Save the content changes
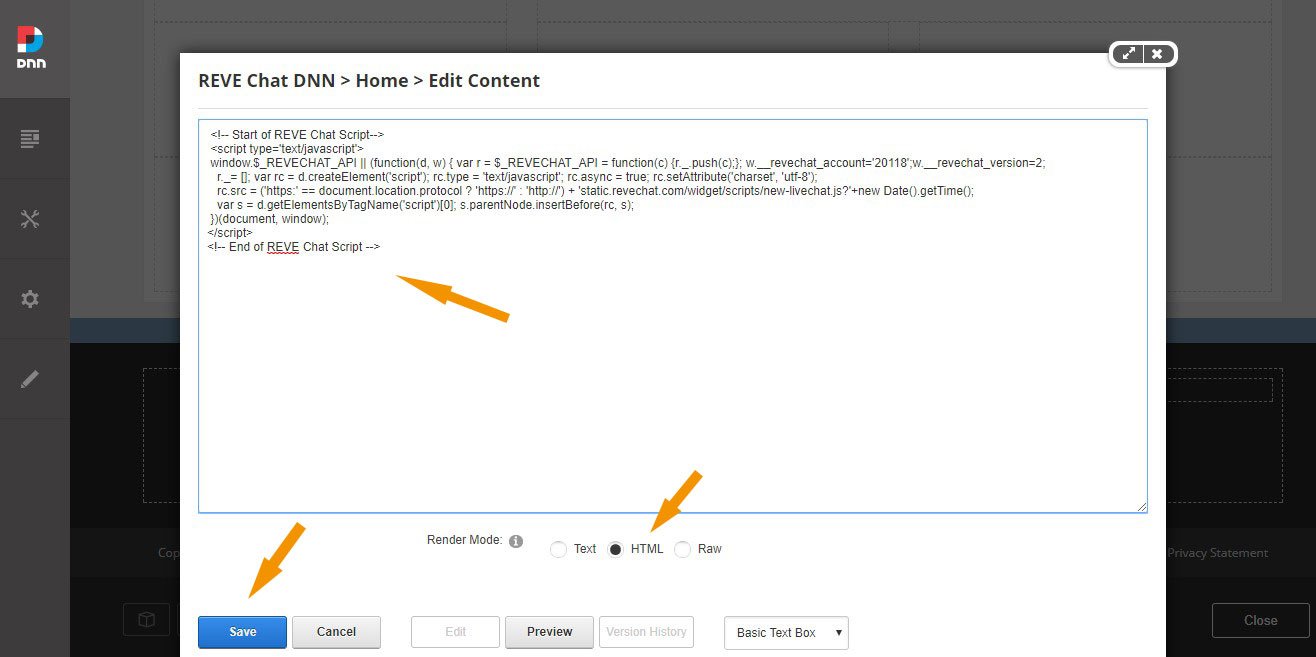Screen dimensions: 1316x657 click(x=242, y=632)
